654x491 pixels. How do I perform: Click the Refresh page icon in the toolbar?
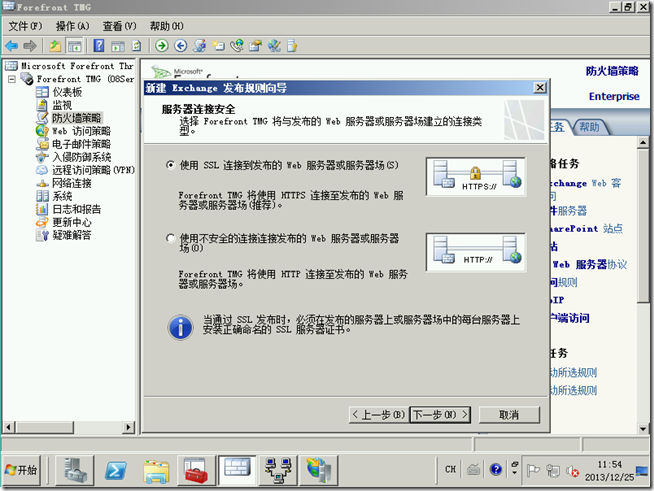(136, 45)
